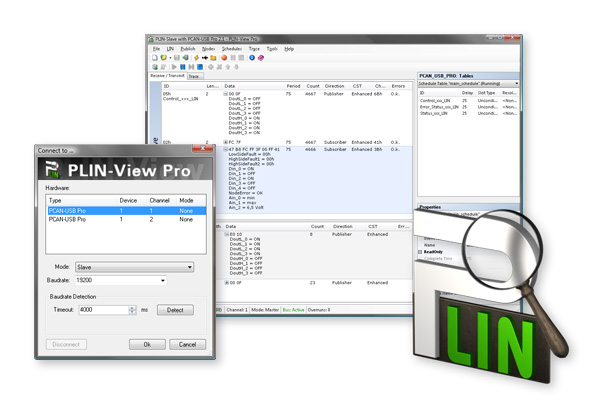
Task: Switch to the Receive / Transmit tab
Action: (x=168, y=76)
